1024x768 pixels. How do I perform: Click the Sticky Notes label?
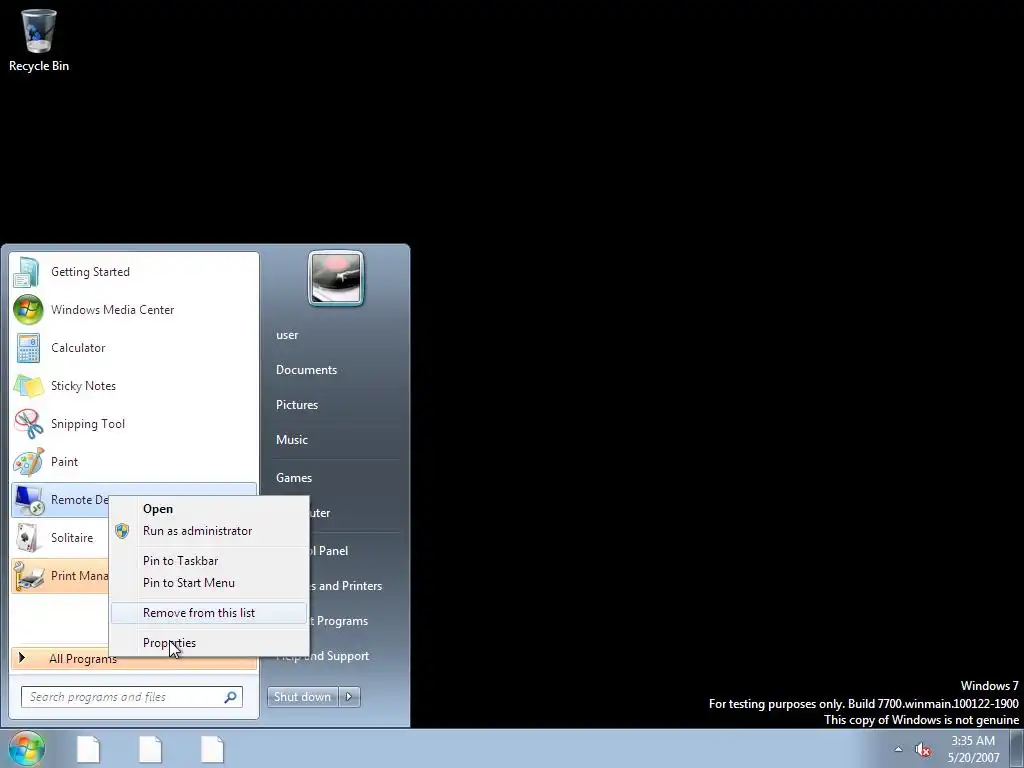click(x=83, y=386)
